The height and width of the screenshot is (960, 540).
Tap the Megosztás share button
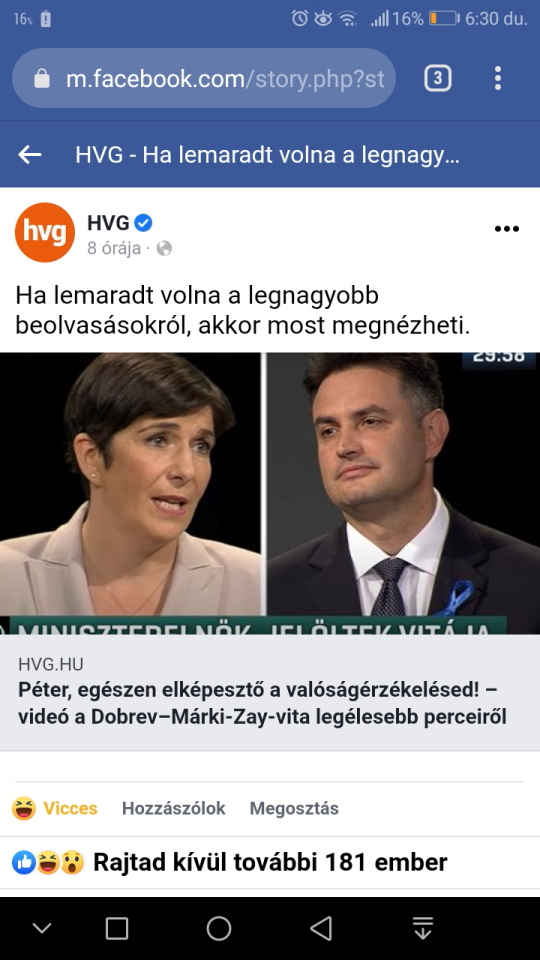294,808
